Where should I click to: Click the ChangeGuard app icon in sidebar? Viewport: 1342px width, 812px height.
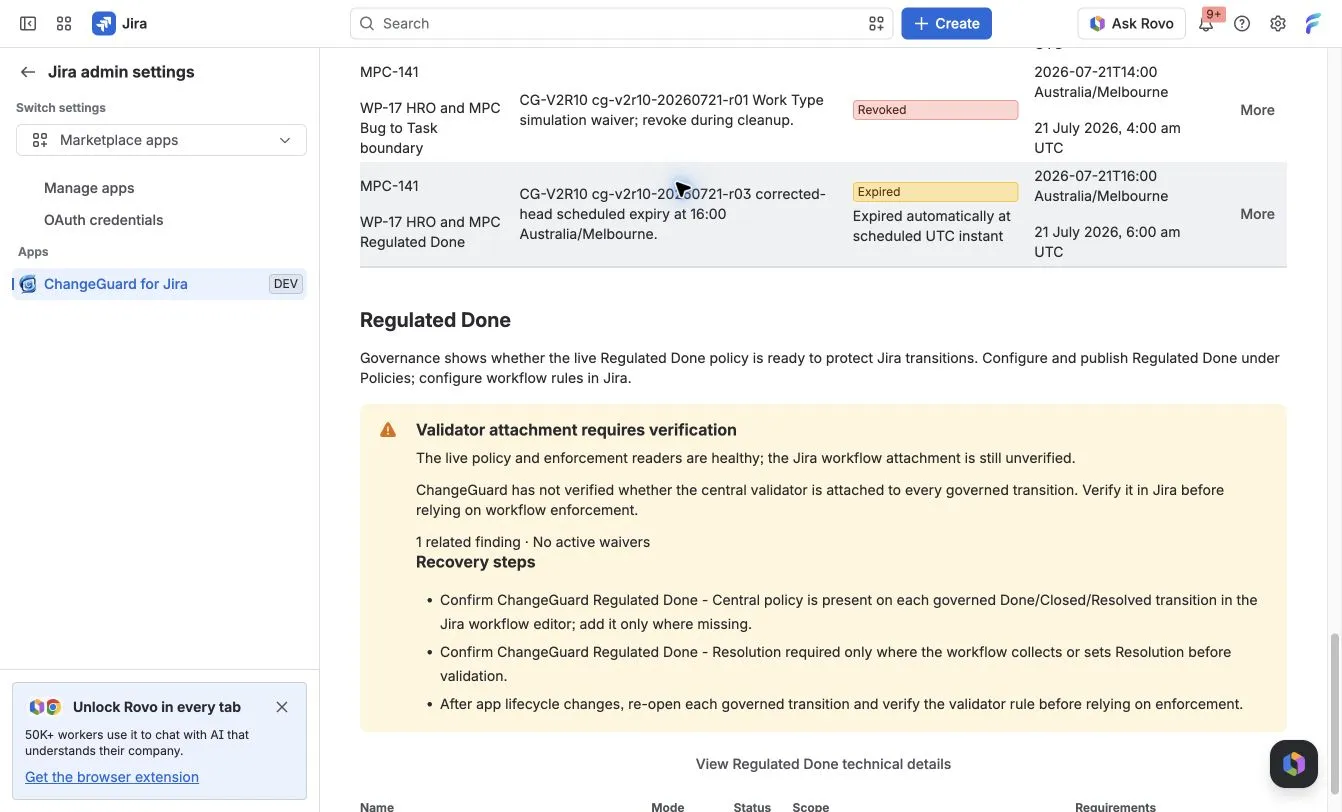click(28, 284)
